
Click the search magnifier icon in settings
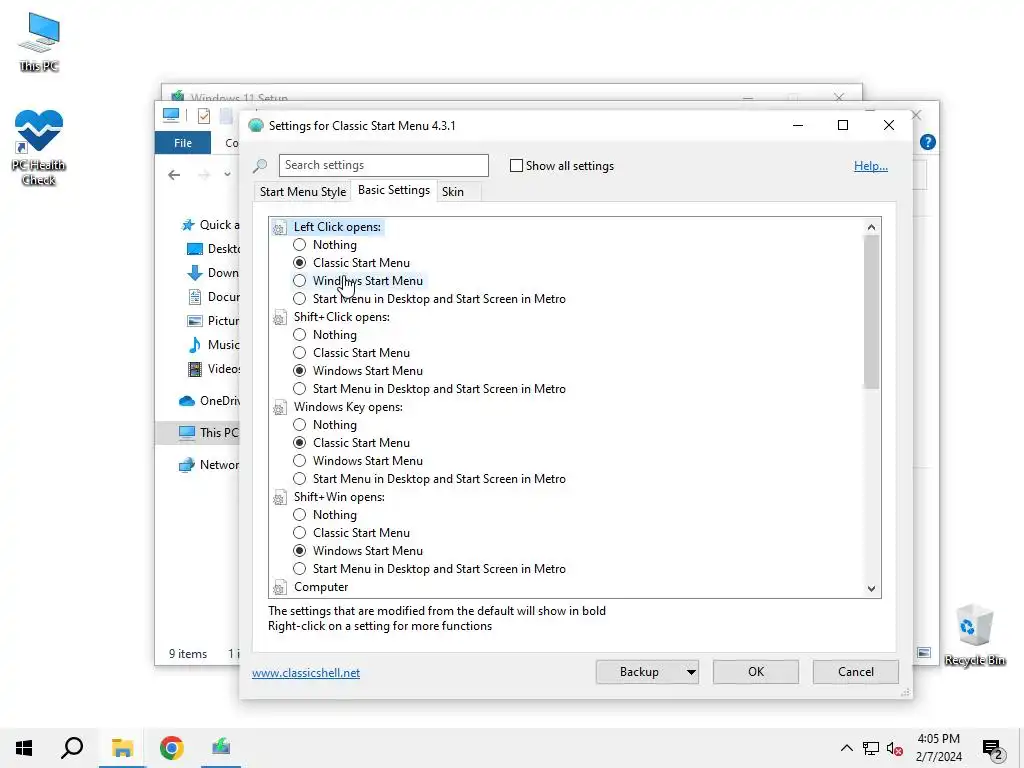click(x=261, y=166)
